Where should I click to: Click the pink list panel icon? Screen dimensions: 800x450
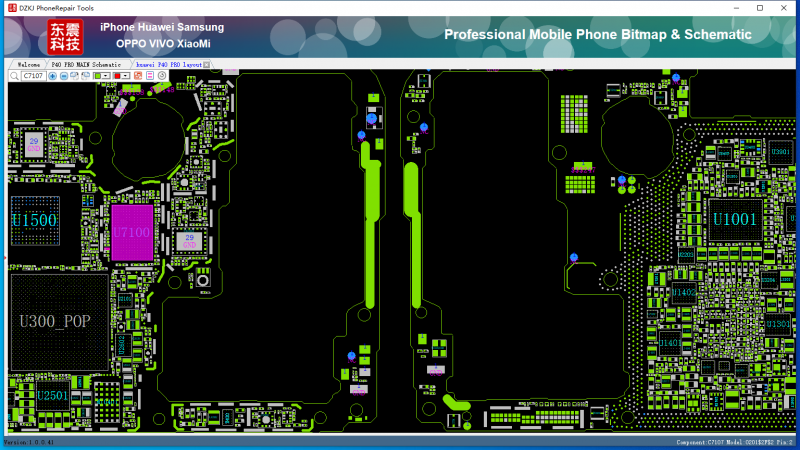150,76
